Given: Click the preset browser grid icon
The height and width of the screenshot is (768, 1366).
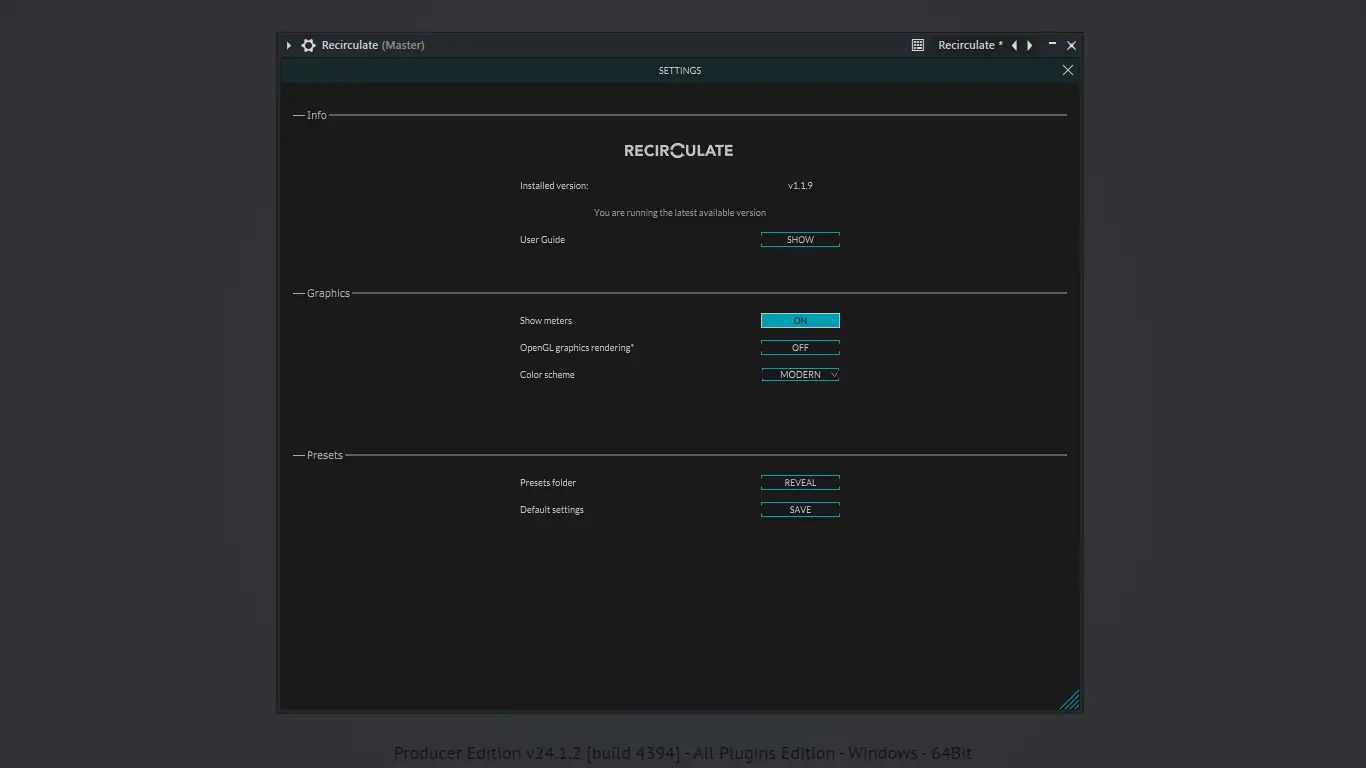Looking at the screenshot, I should [917, 45].
